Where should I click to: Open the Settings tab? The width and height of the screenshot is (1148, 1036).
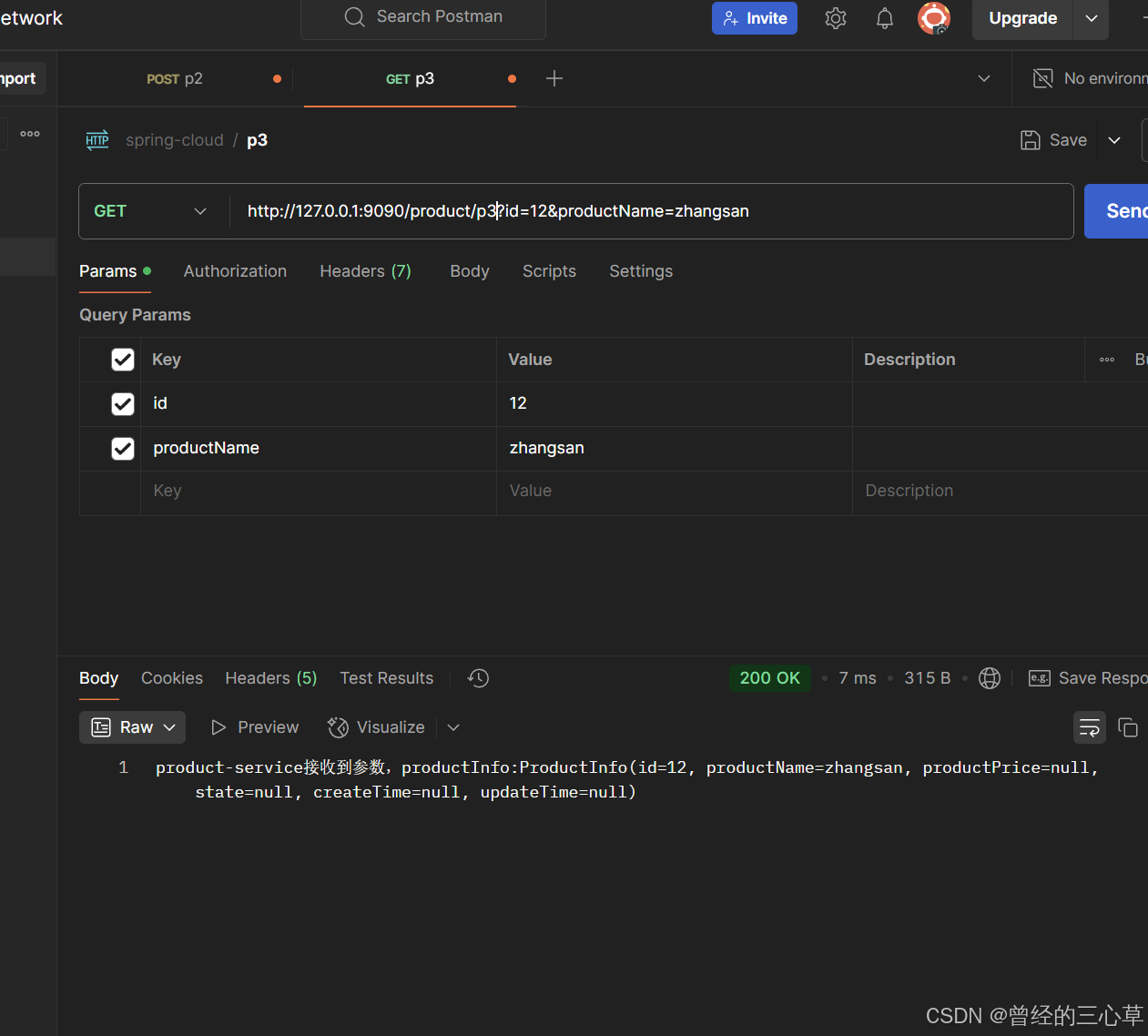[641, 271]
